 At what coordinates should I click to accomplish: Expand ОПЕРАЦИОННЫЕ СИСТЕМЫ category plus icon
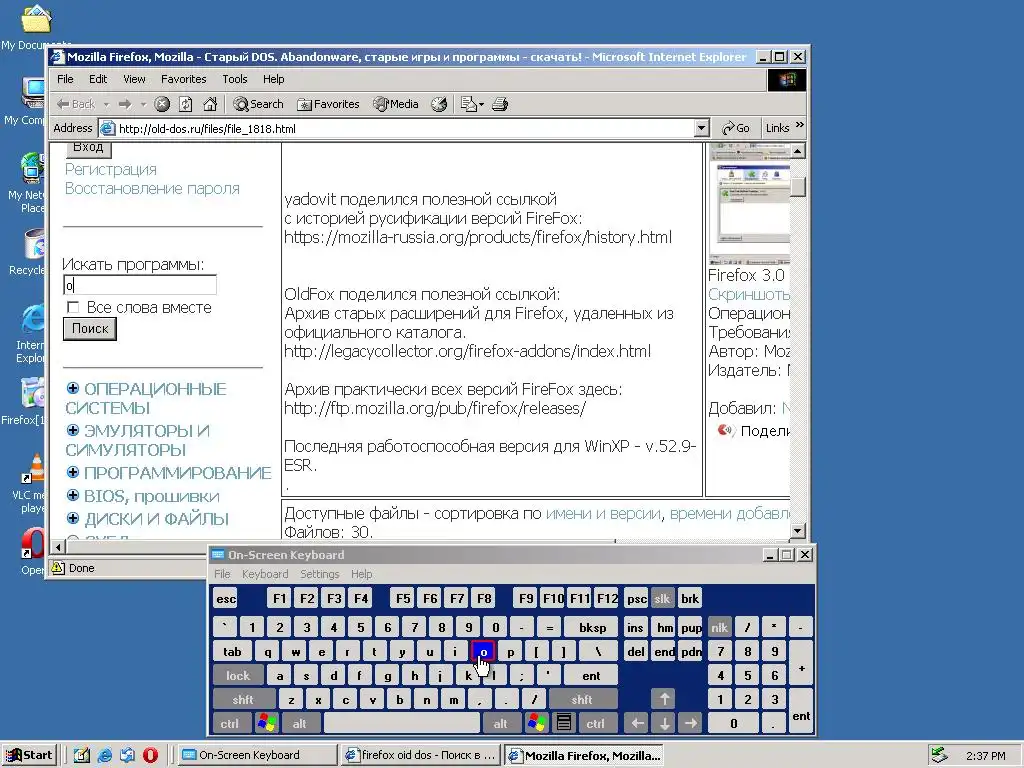coord(72,388)
